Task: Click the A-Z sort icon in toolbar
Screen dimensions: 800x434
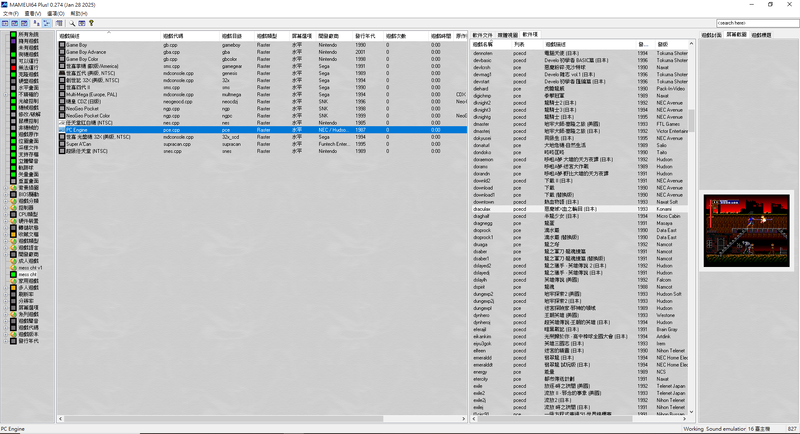Action: click(36, 23)
